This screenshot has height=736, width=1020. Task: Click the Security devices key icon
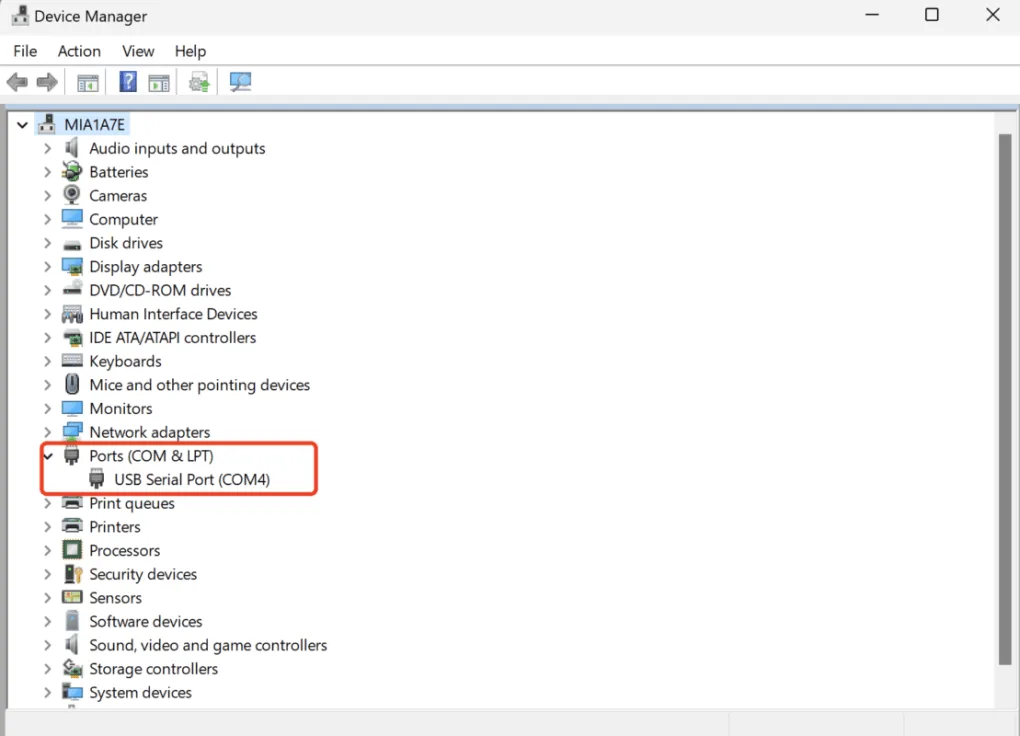coord(72,573)
